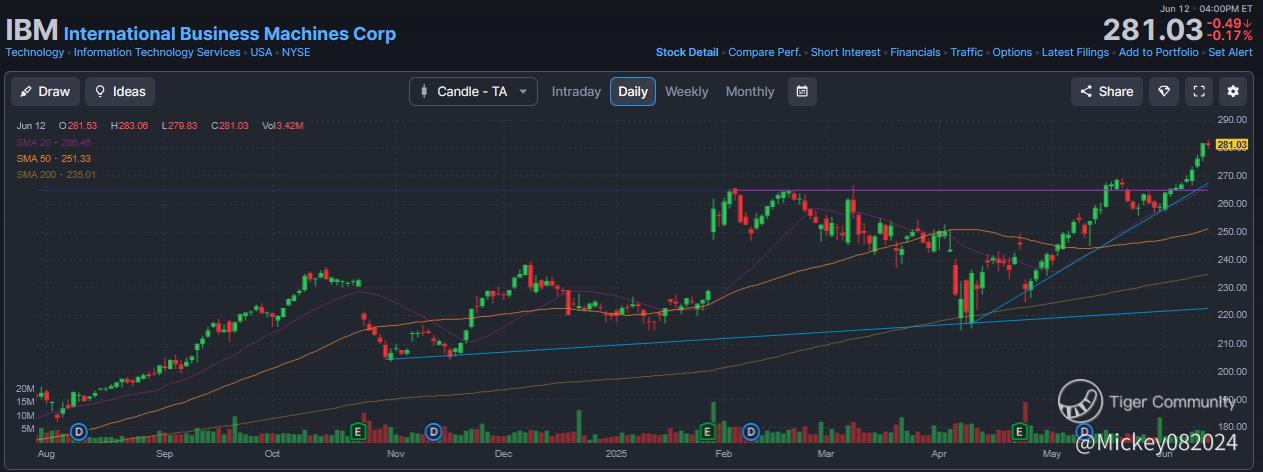Click the 290.00 price axis label
1263x472 pixels.
tap(1232, 119)
